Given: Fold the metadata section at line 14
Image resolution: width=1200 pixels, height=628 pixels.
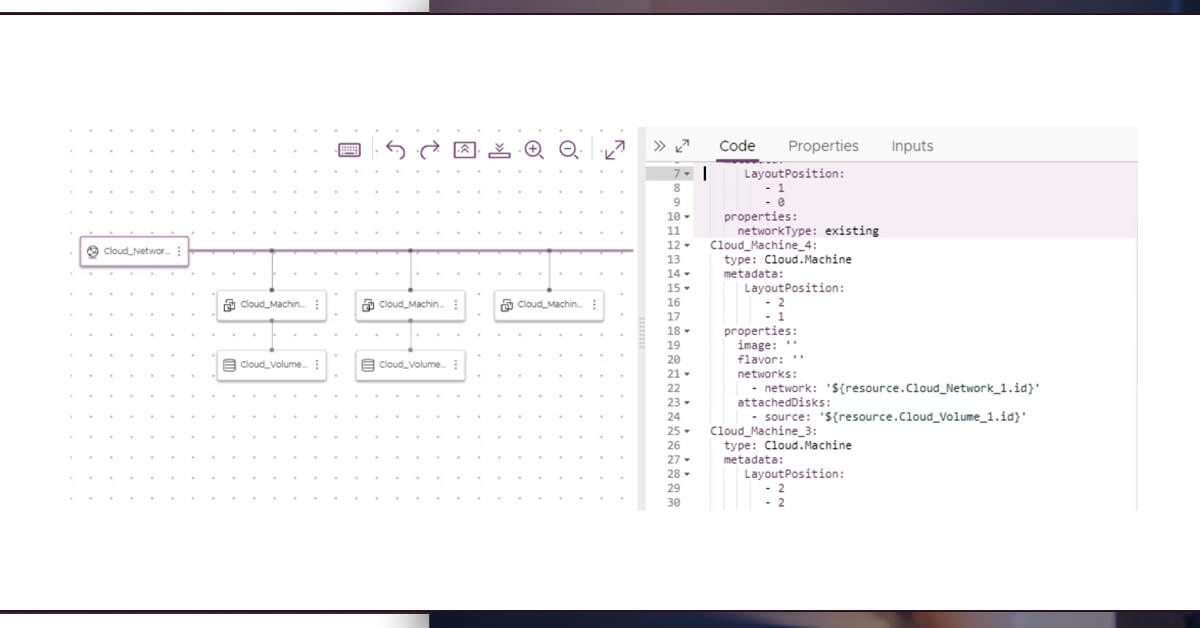Looking at the screenshot, I should coord(687,274).
